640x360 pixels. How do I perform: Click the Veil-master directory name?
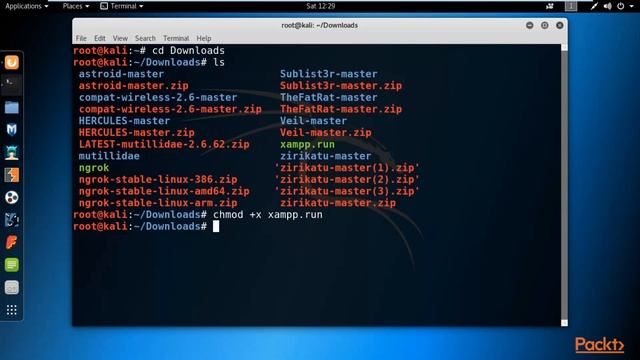click(x=313, y=121)
